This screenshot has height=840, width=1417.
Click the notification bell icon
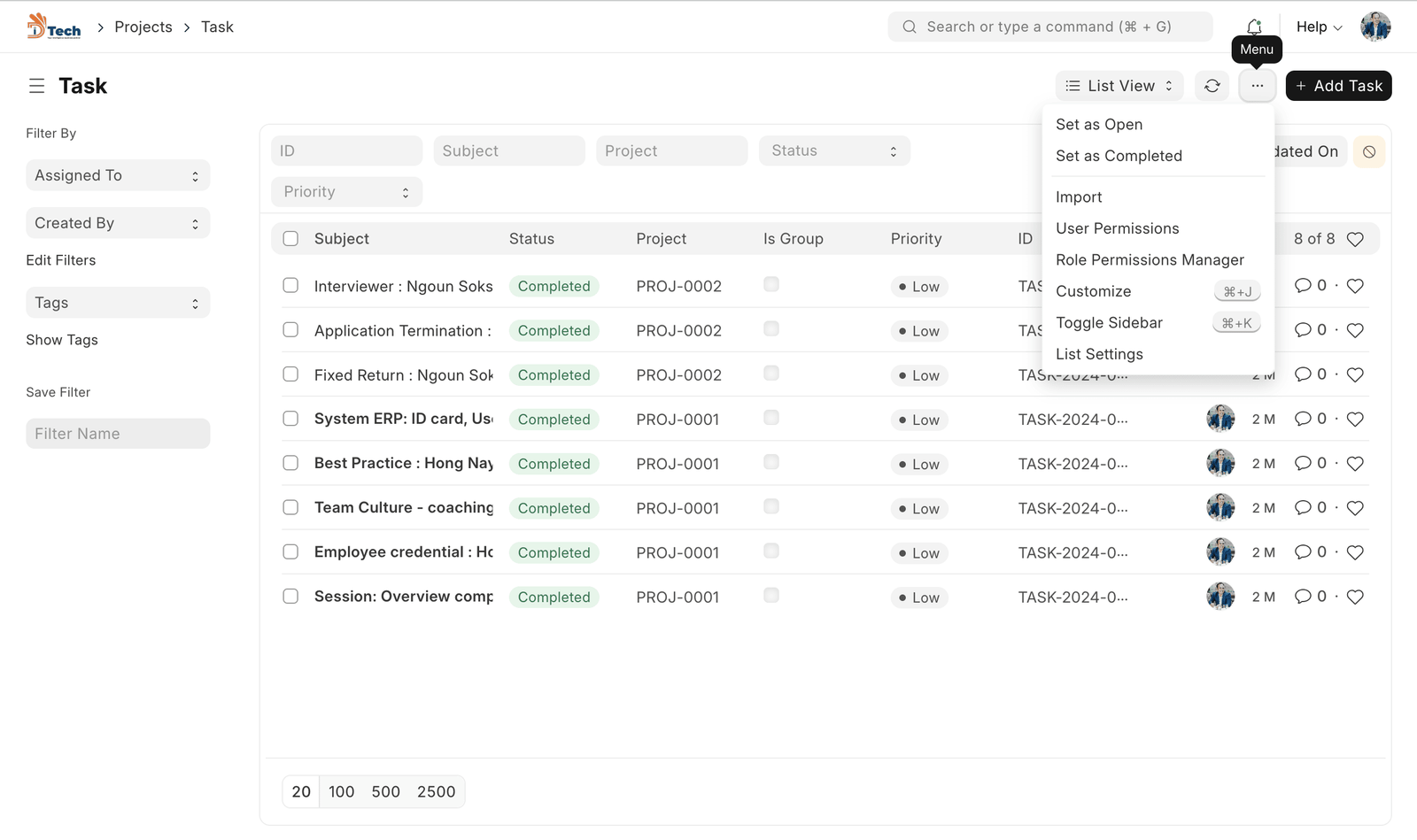pyautogui.click(x=1254, y=27)
